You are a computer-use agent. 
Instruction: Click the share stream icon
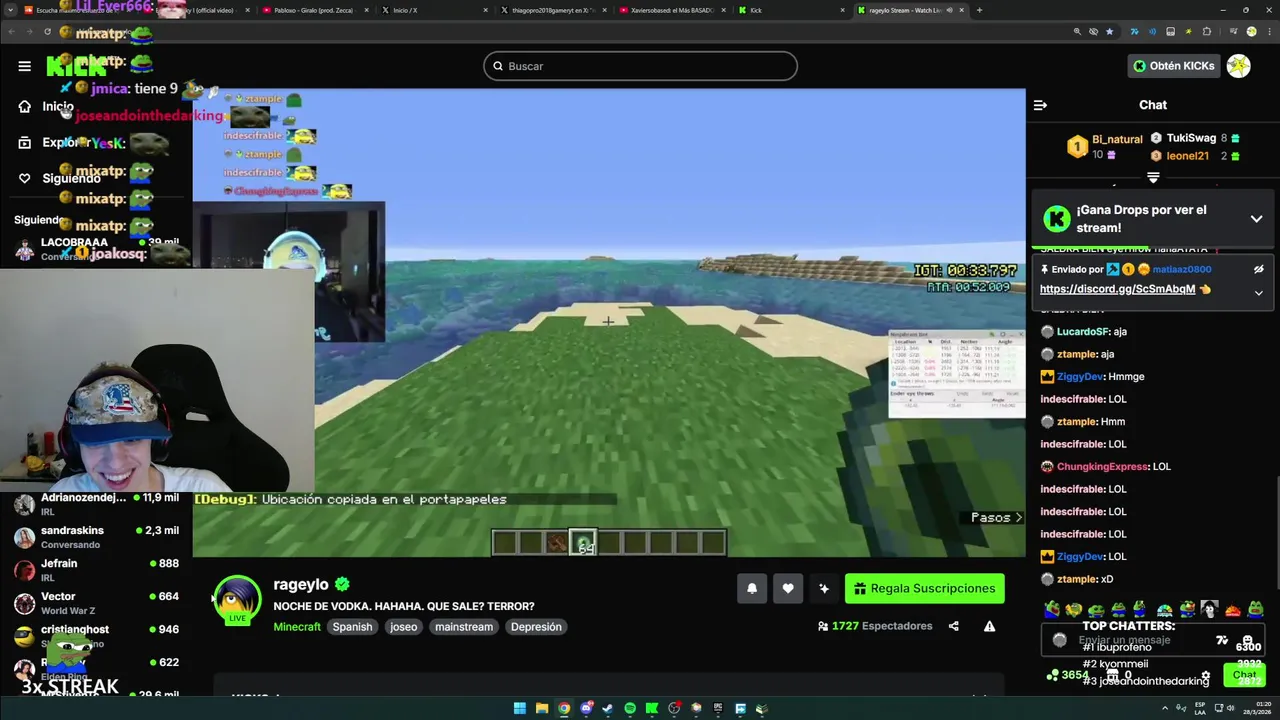pyautogui.click(x=953, y=626)
